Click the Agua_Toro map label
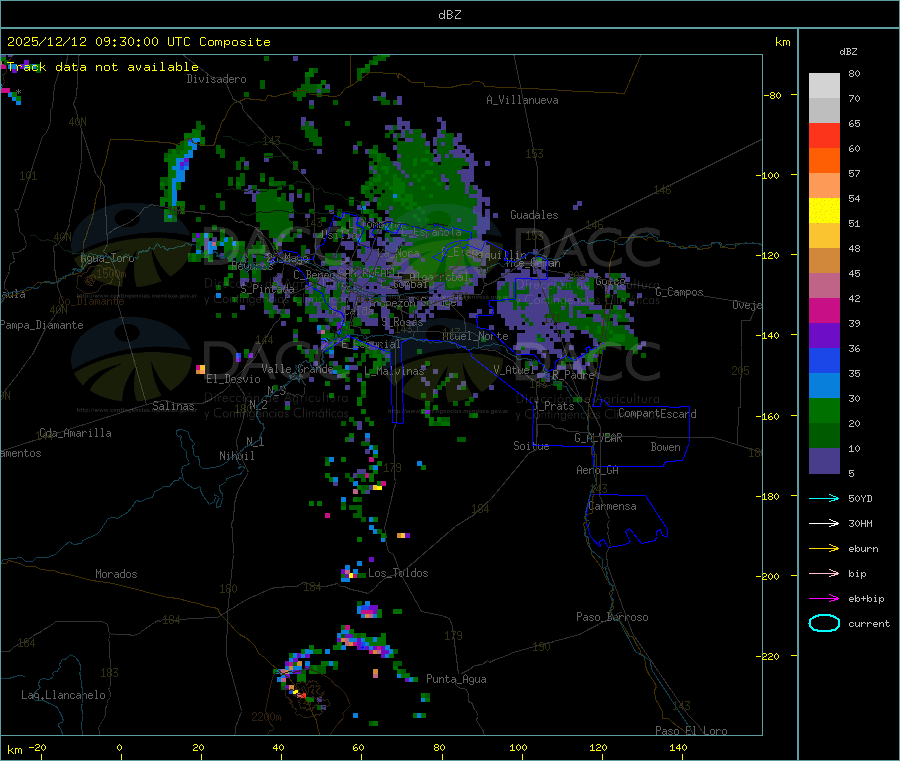The width and height of the screenshot is (900, 761). (107, 258)
